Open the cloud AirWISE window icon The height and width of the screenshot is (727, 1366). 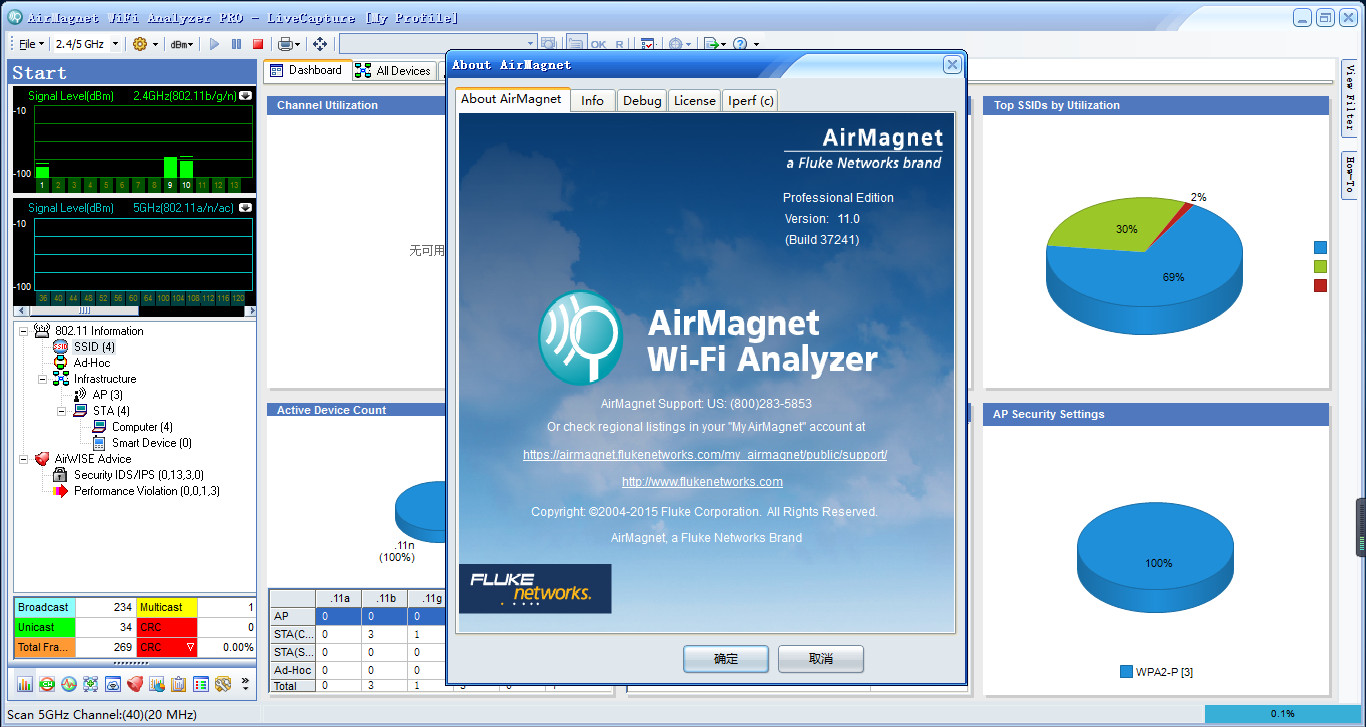(x=113, y=684)
